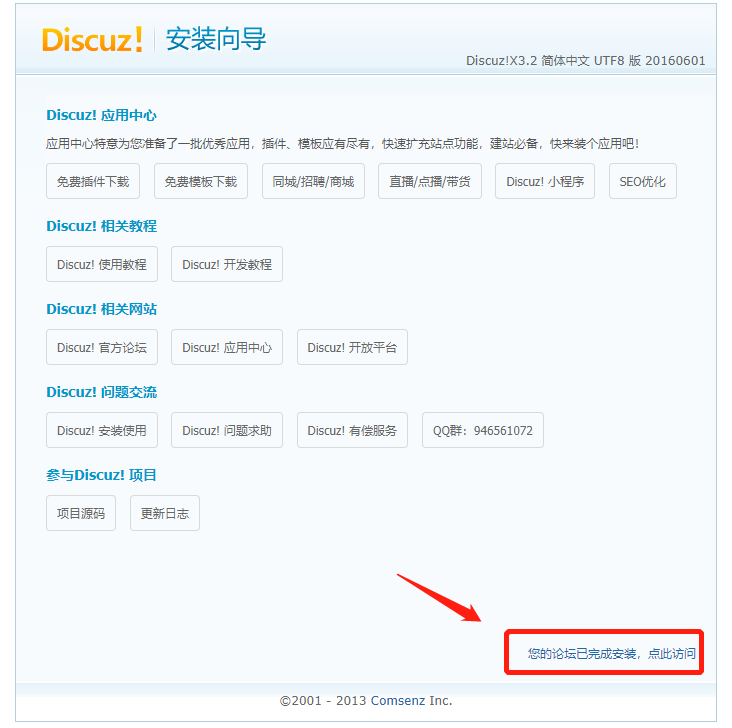View 更新日志 button
The image size is (732, 728).
[165, 513]
